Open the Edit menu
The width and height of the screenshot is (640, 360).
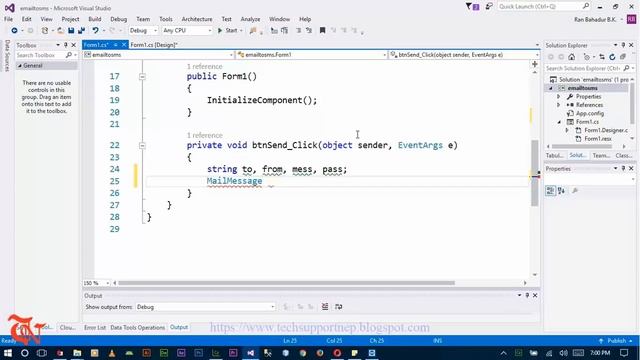click(27, 19)
